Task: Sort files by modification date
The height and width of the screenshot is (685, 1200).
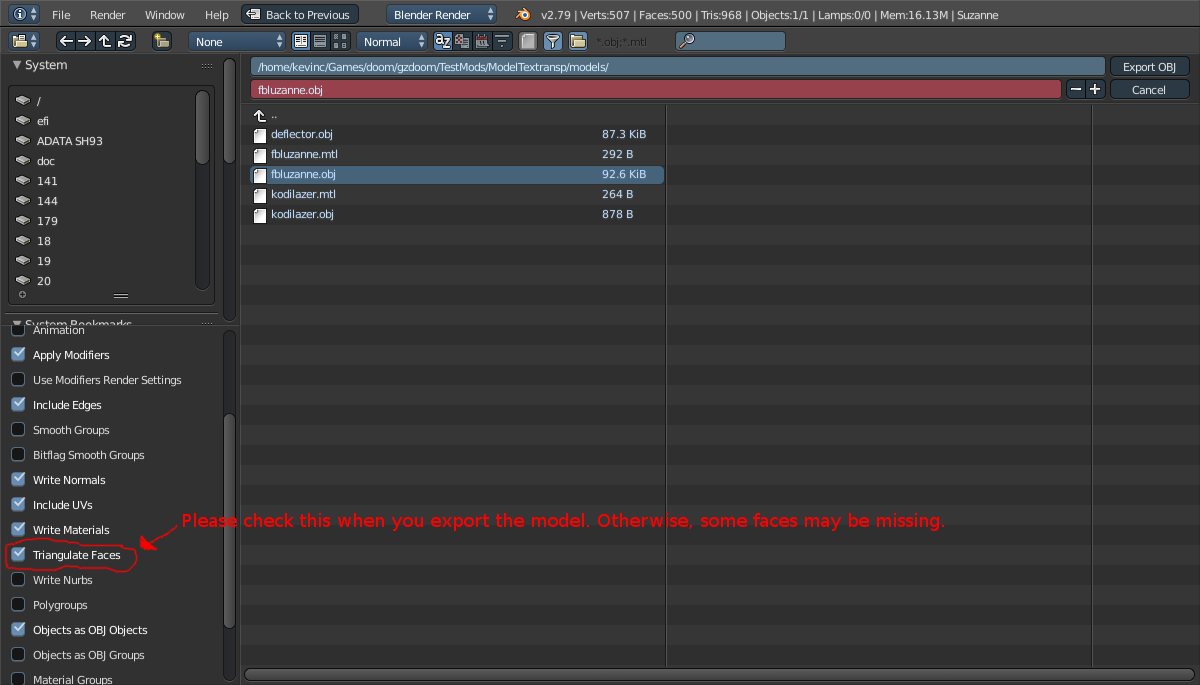Action: click(482, 41)
